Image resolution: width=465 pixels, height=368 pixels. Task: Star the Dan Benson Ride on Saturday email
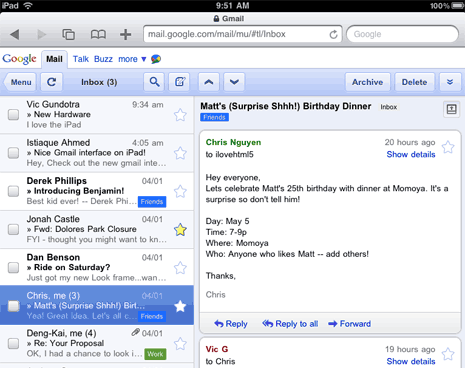click(180, 268)
